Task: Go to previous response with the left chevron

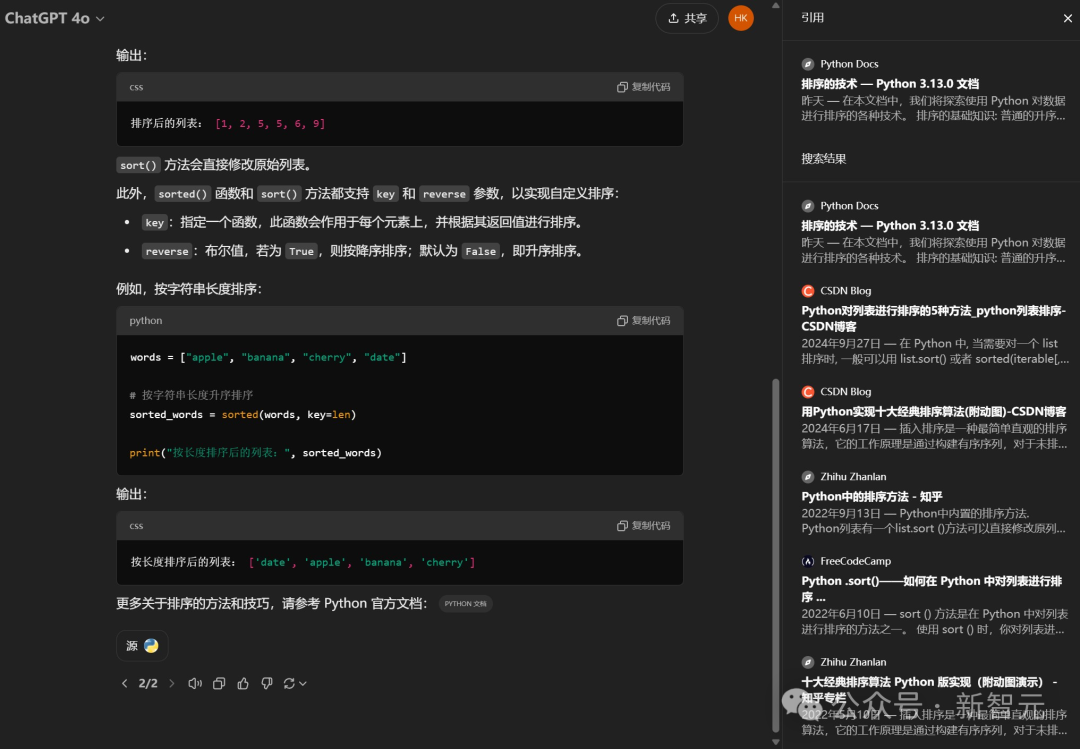Action: 124,683
